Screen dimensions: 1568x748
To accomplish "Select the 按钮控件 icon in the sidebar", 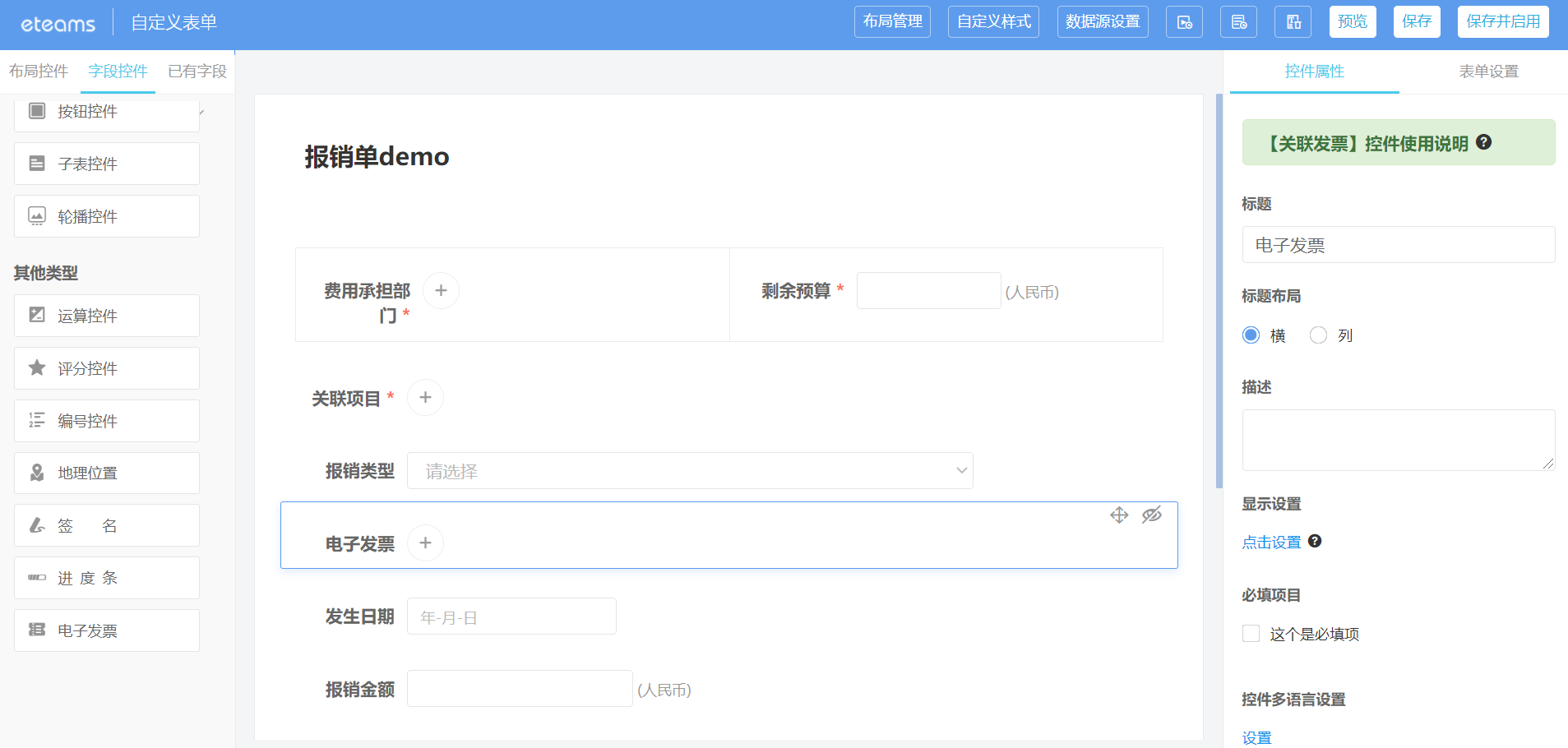I will click(37, 111).
